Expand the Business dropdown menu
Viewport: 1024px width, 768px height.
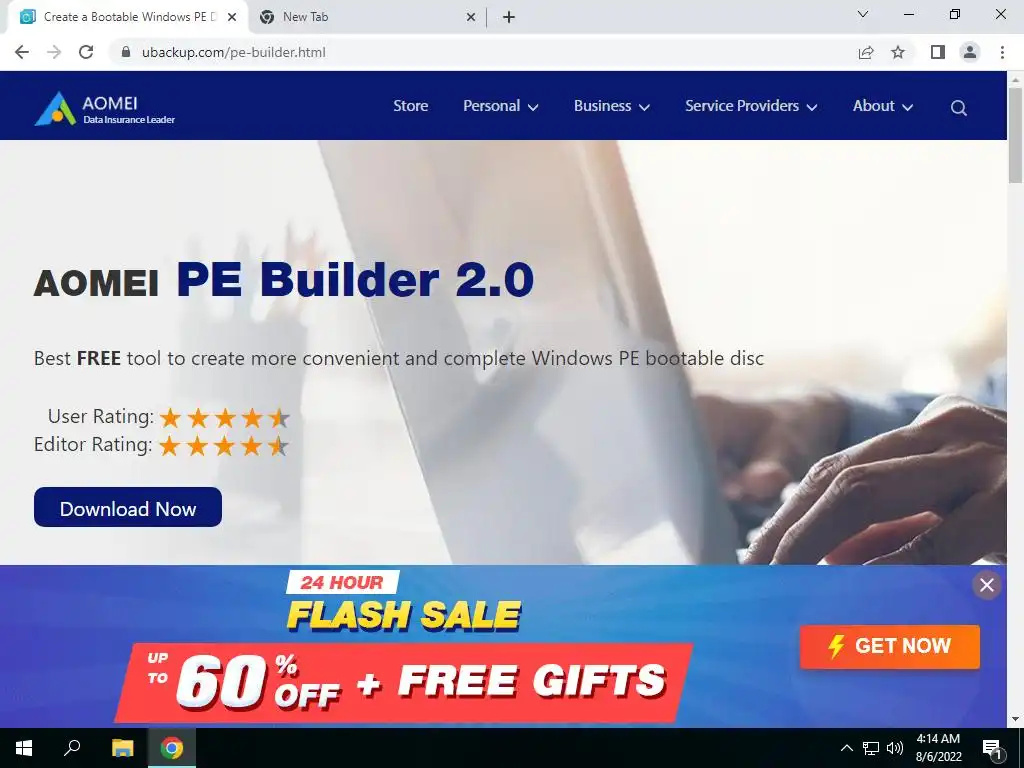612,106
